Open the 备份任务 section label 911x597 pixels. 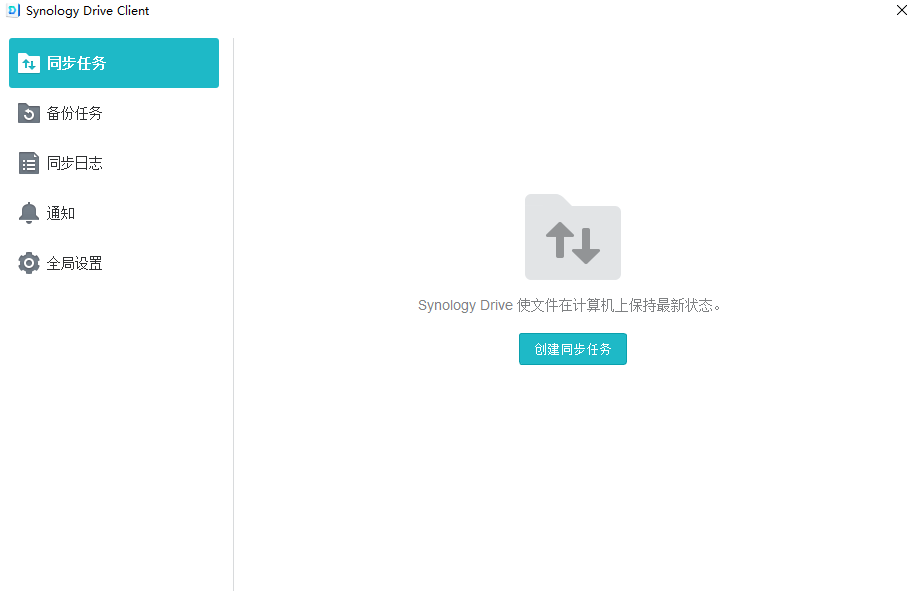click(x=74, y=113)
